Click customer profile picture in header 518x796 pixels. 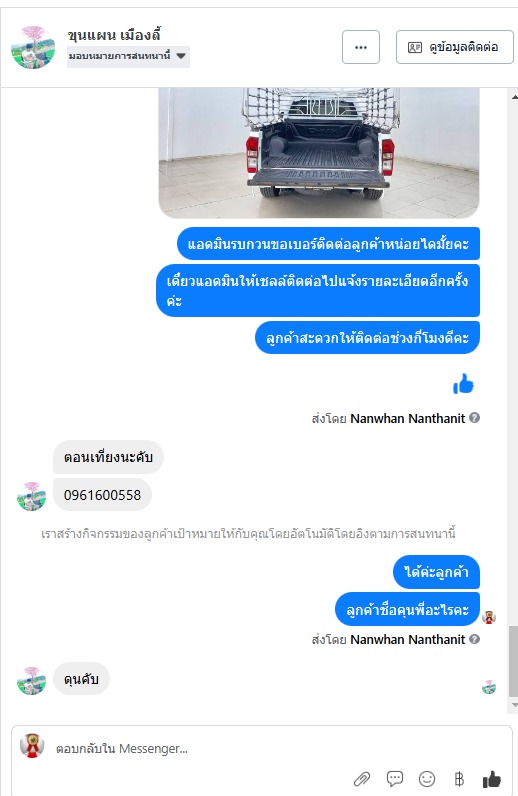[33, 47]
